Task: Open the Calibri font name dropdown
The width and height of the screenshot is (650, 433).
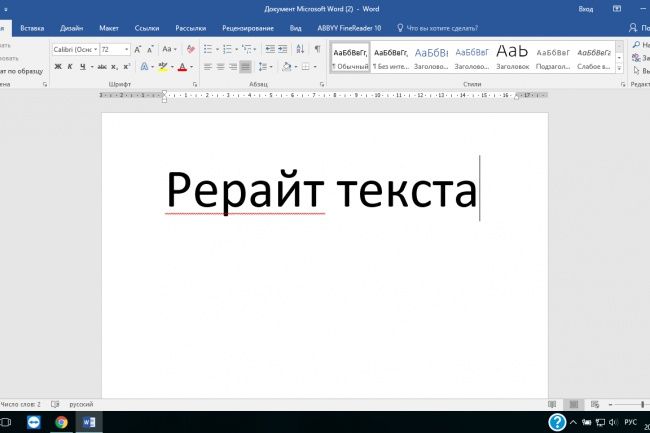Action: pyautogui.click(x=93, y=49)
